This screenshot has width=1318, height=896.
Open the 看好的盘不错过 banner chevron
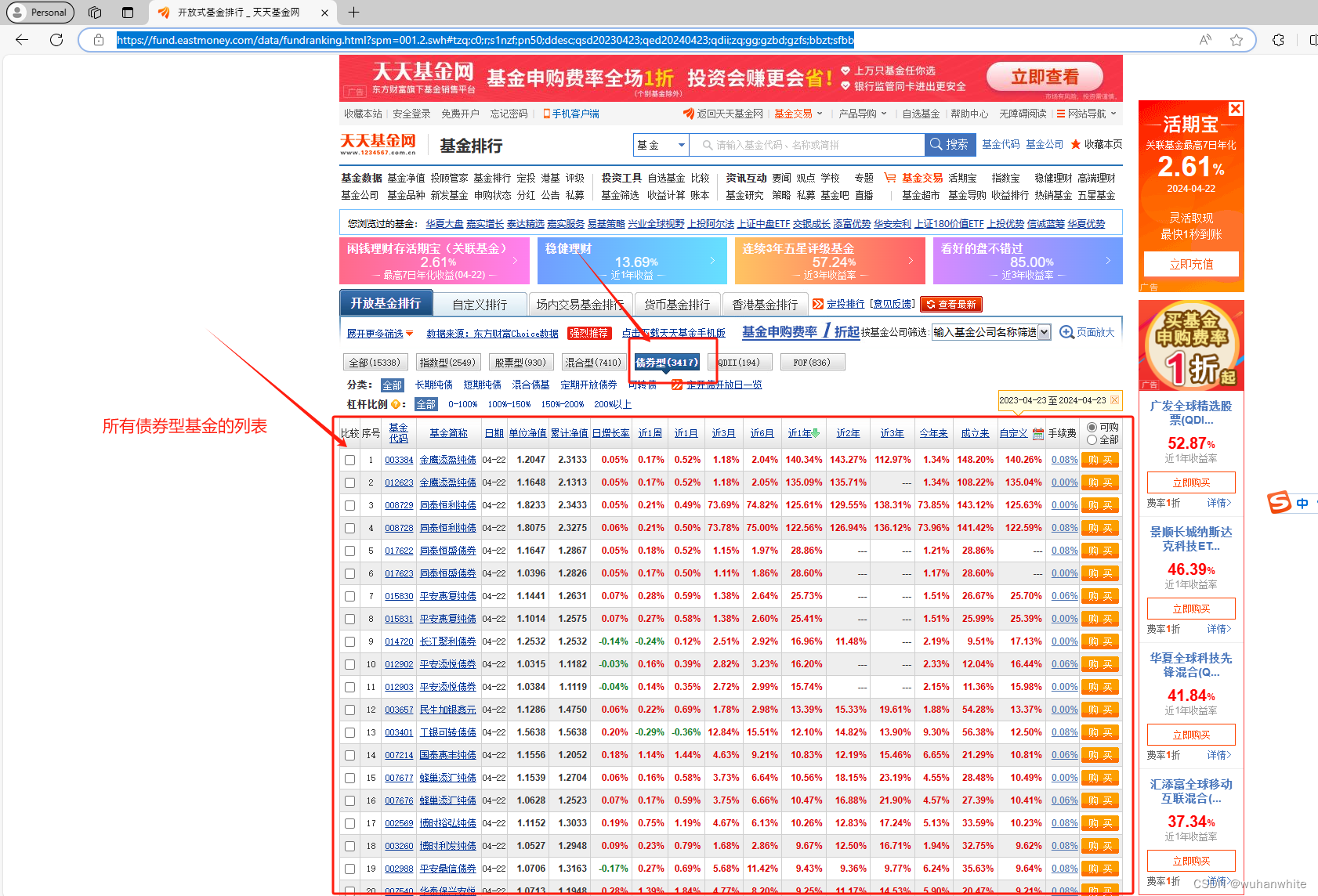[x=1108, y=260]
